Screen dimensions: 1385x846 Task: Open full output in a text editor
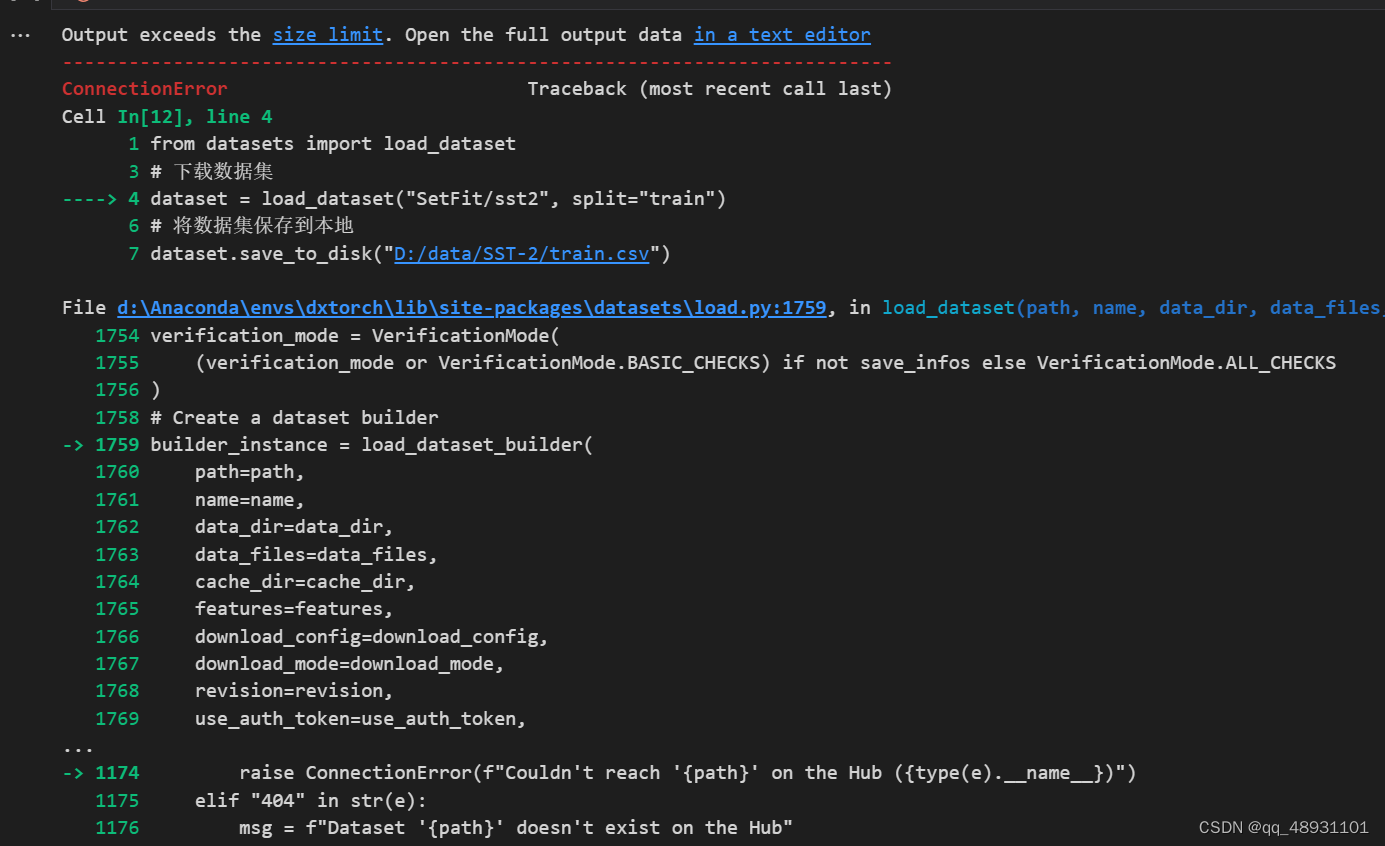point(781,34)
